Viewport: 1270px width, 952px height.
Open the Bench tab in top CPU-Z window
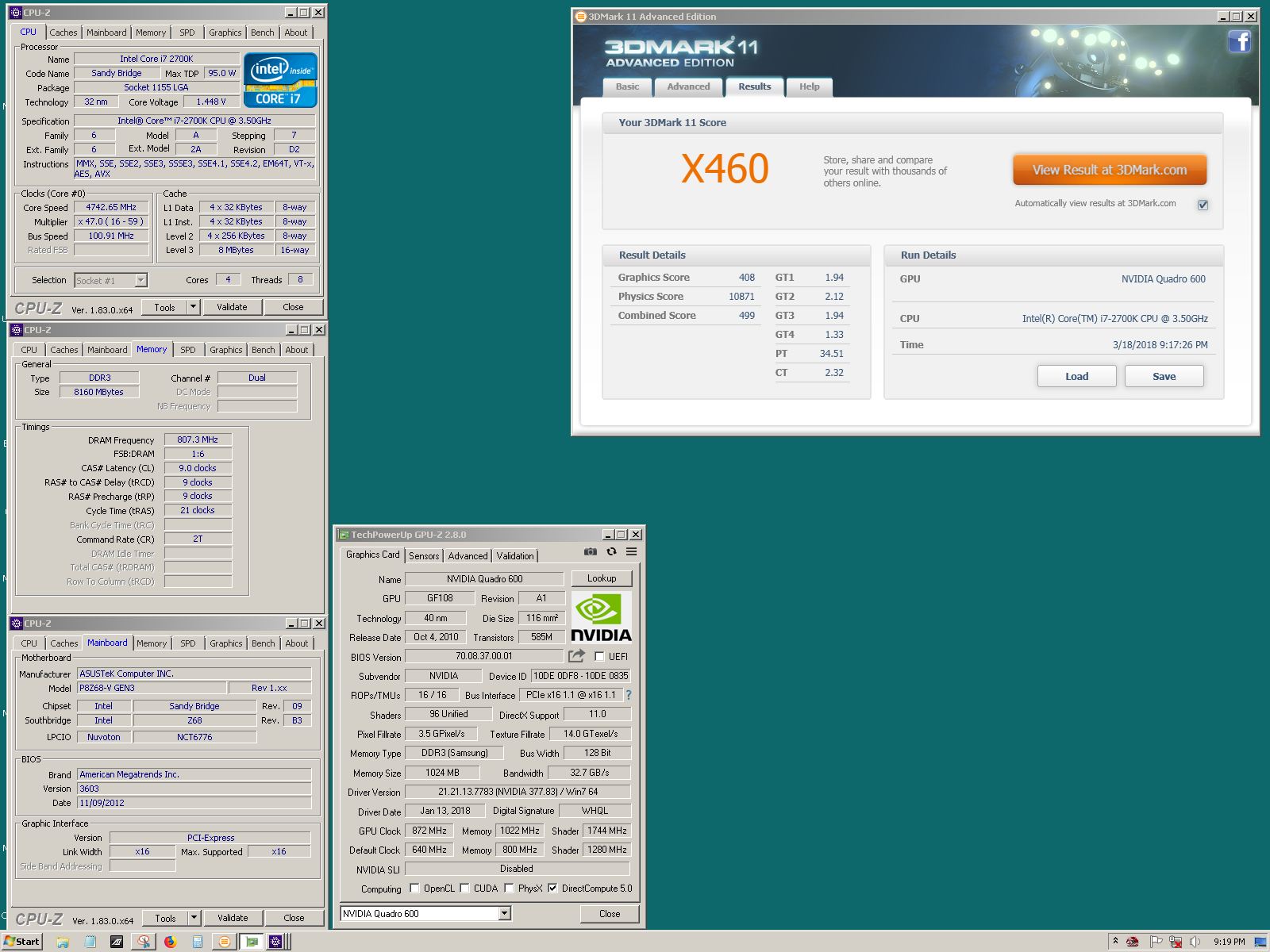pos(263,33)
